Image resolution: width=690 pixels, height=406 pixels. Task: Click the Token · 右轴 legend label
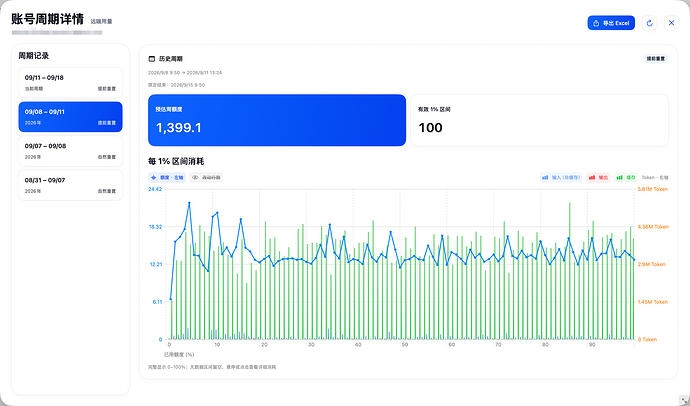pos(655,178)
